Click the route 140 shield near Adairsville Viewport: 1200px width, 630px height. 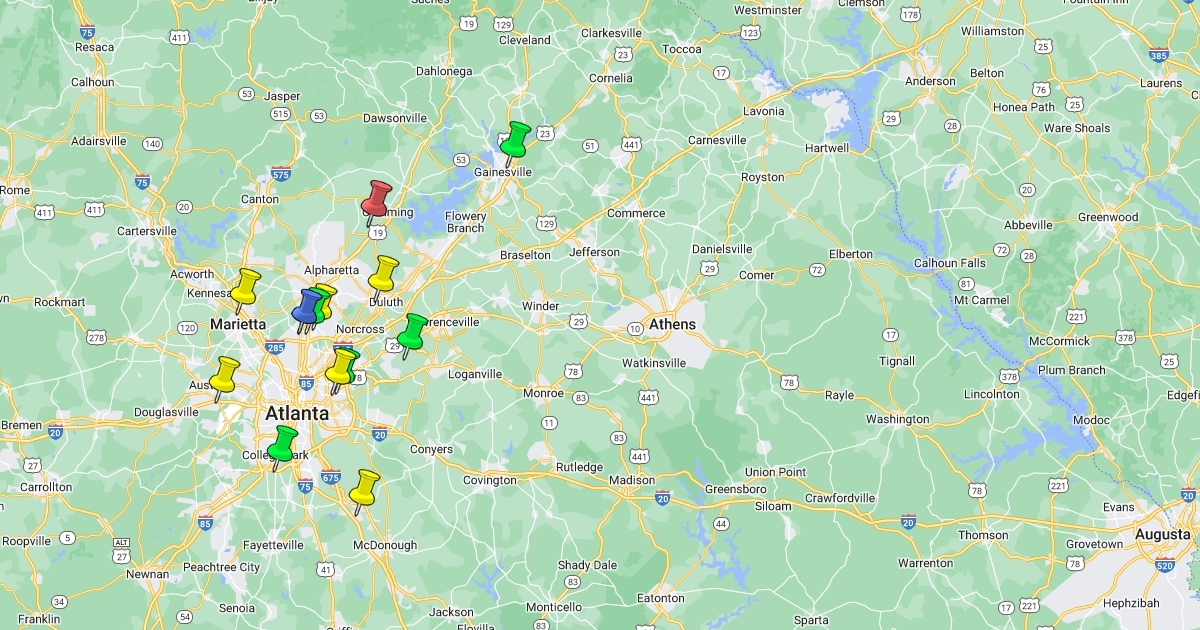[152, 144]
